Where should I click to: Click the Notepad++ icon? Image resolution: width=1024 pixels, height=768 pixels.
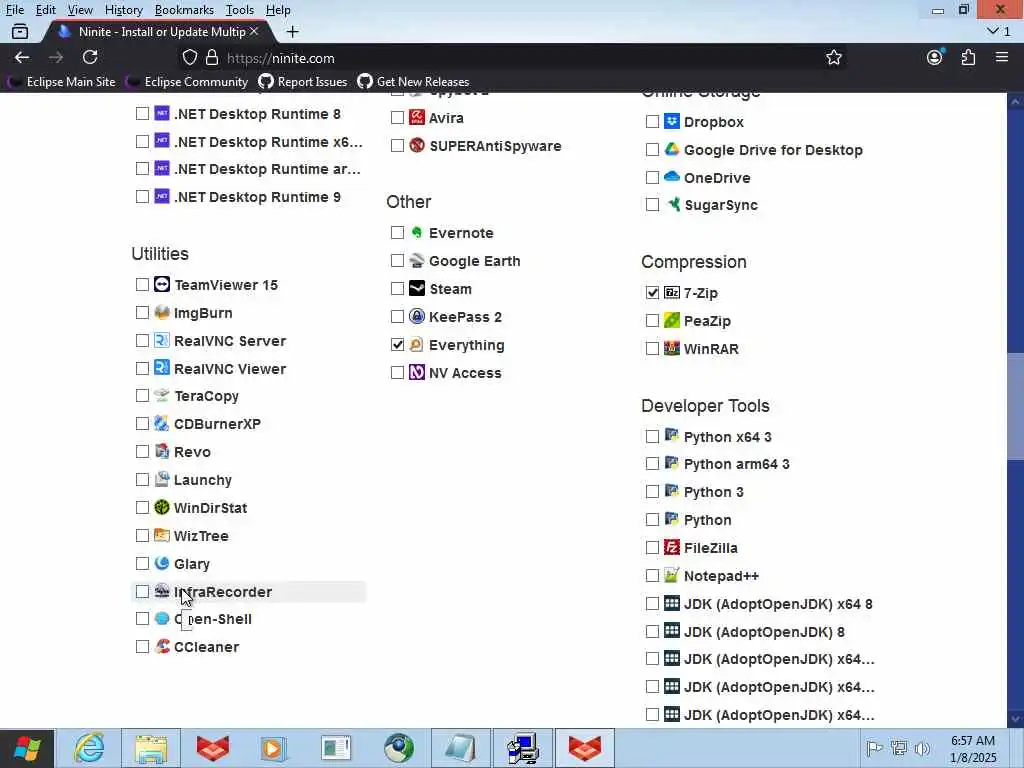pos(671,575)
